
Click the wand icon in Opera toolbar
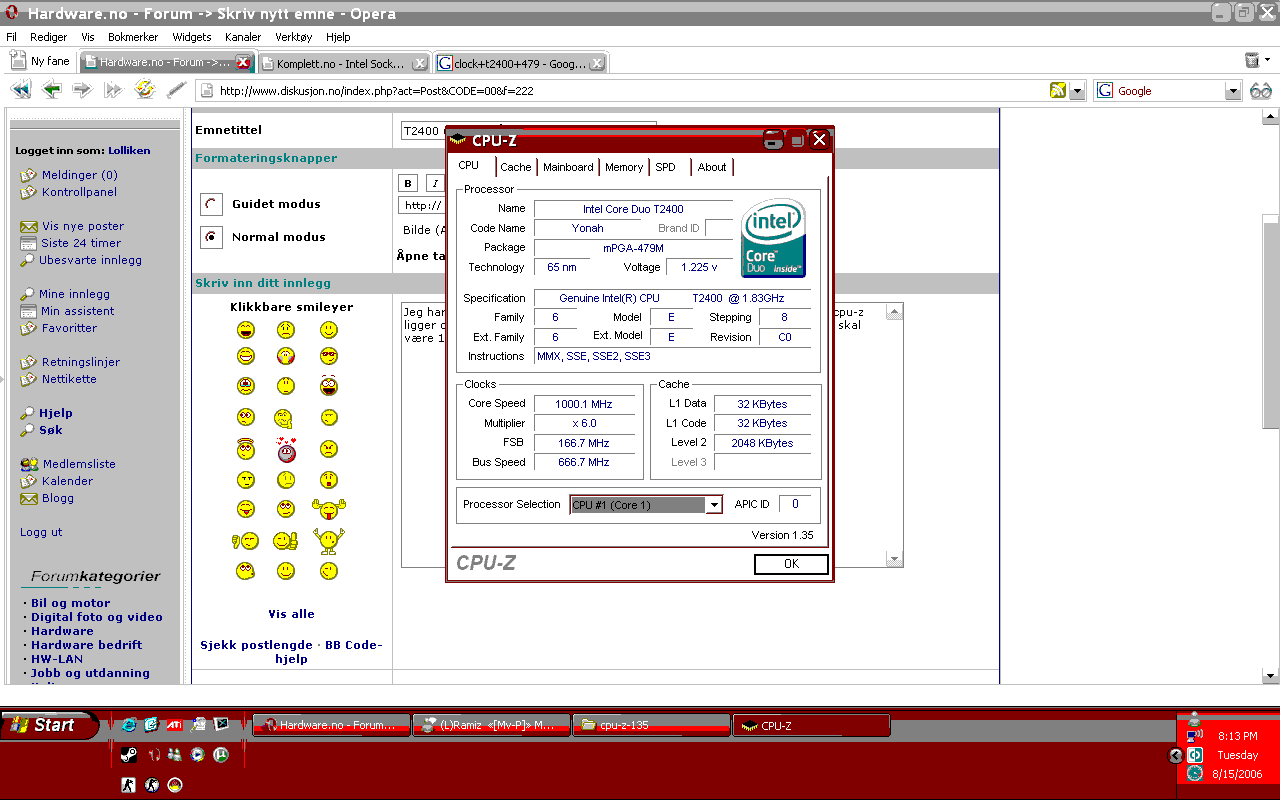pos(176,90)
